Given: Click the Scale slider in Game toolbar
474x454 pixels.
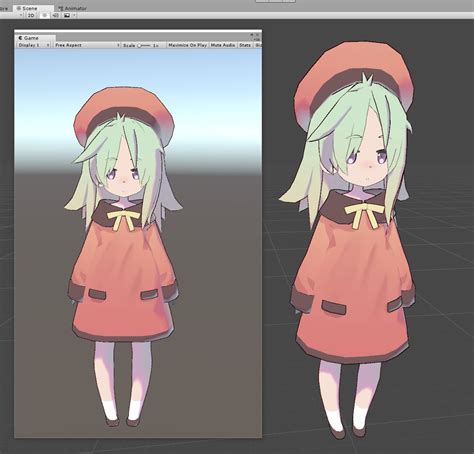Looking at the screenshot, I should pos(144,45).
